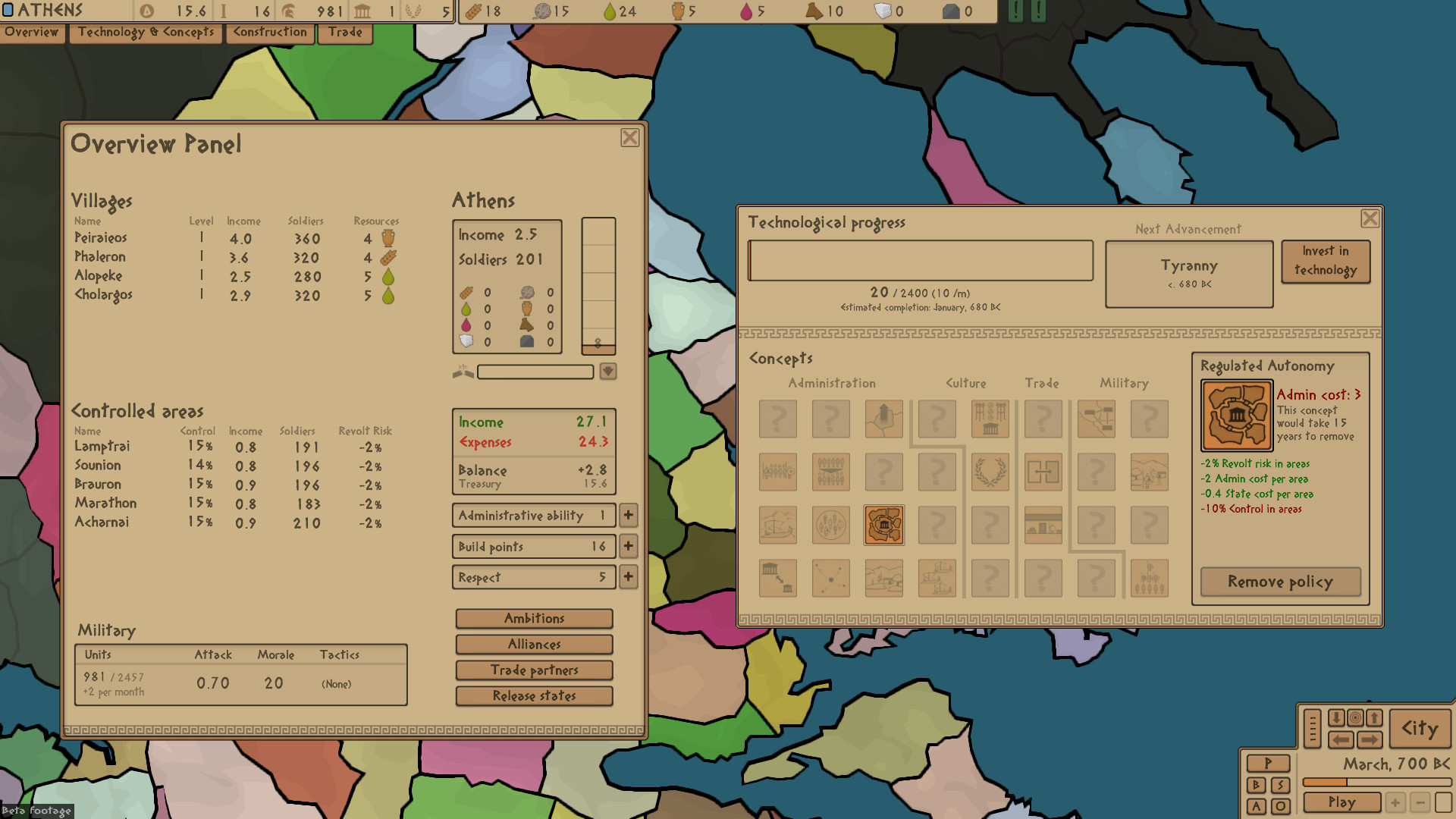
Task: Open the Trade tab
Action: [346, 33]
